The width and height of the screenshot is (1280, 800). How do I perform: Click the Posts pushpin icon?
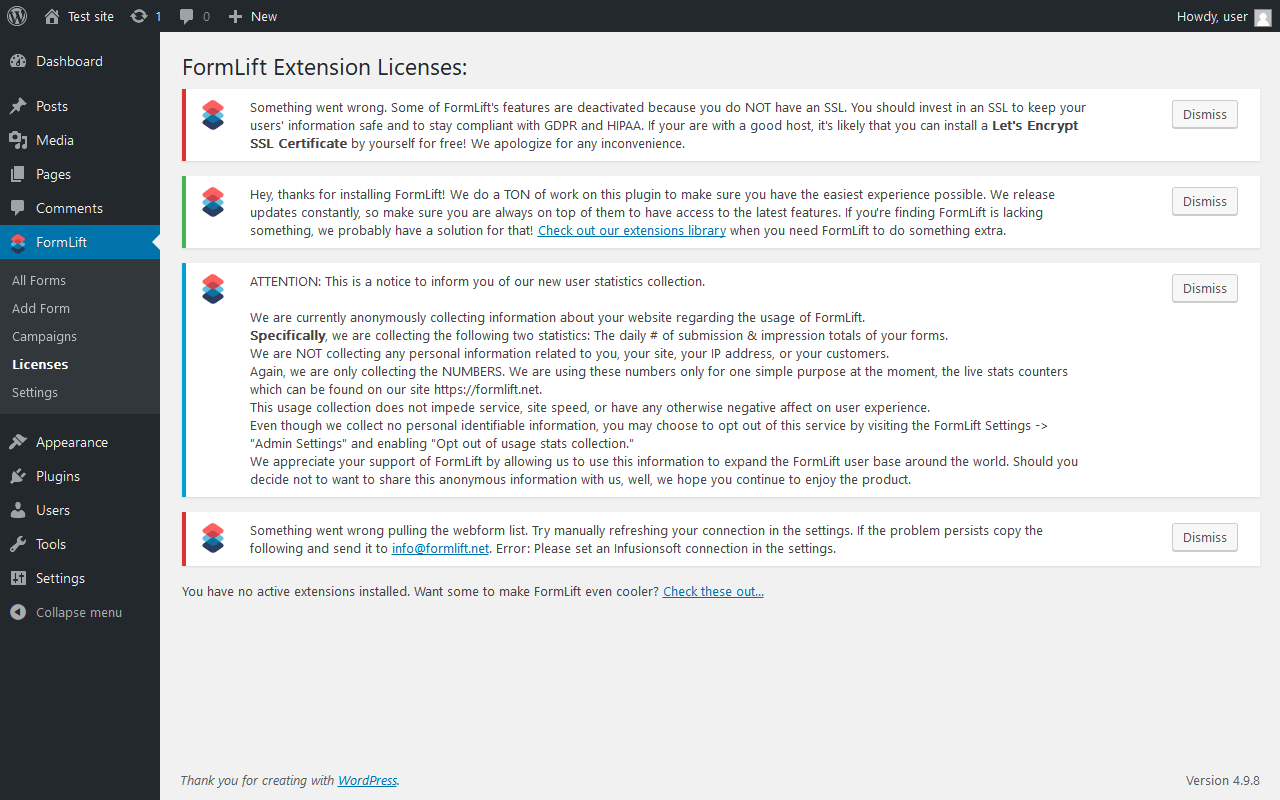tap(18, 106)
